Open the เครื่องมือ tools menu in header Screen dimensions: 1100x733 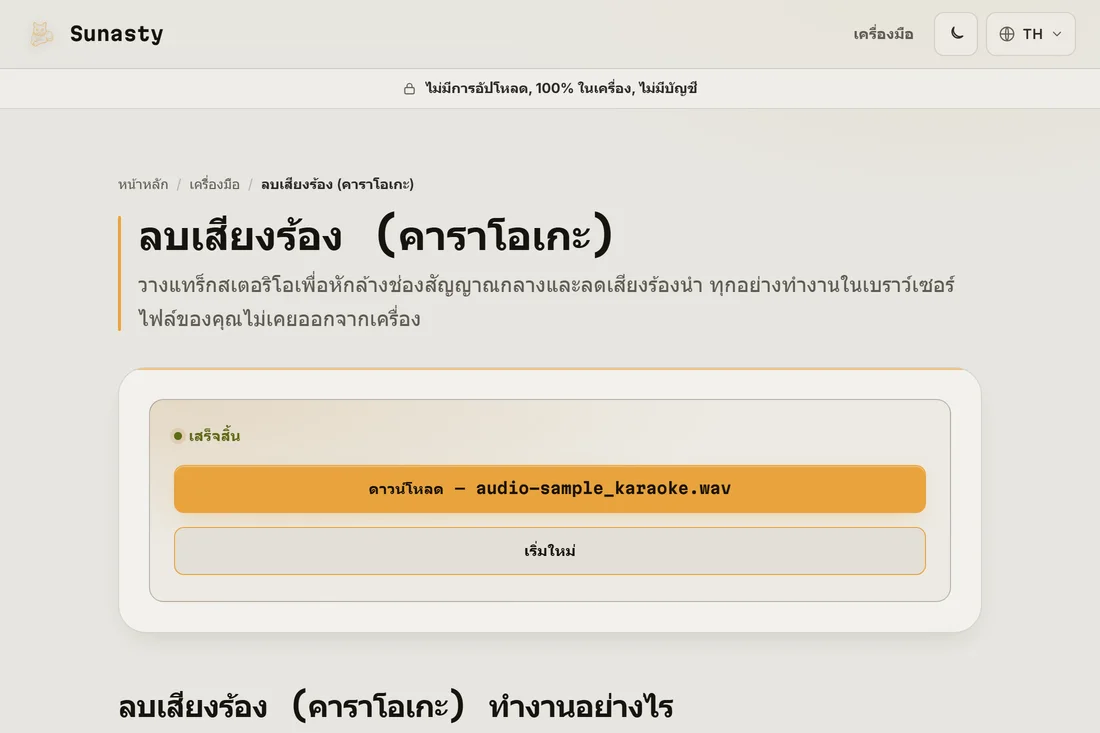883,34
